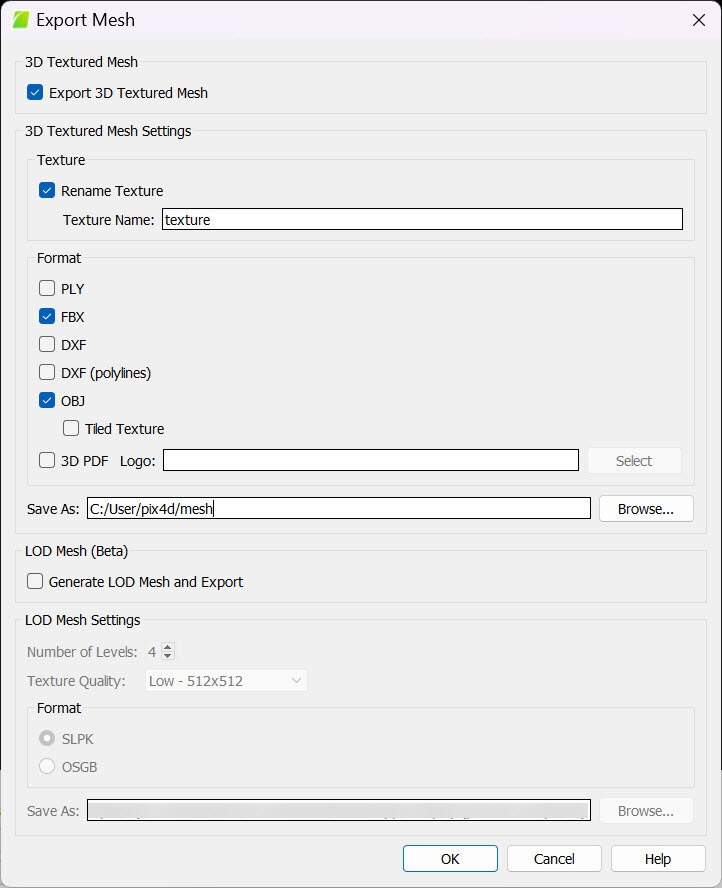This screenshot has width=722, height=888.
Task: Click the stepper down arrow for Number of Levels
Action: click(167, 656)
